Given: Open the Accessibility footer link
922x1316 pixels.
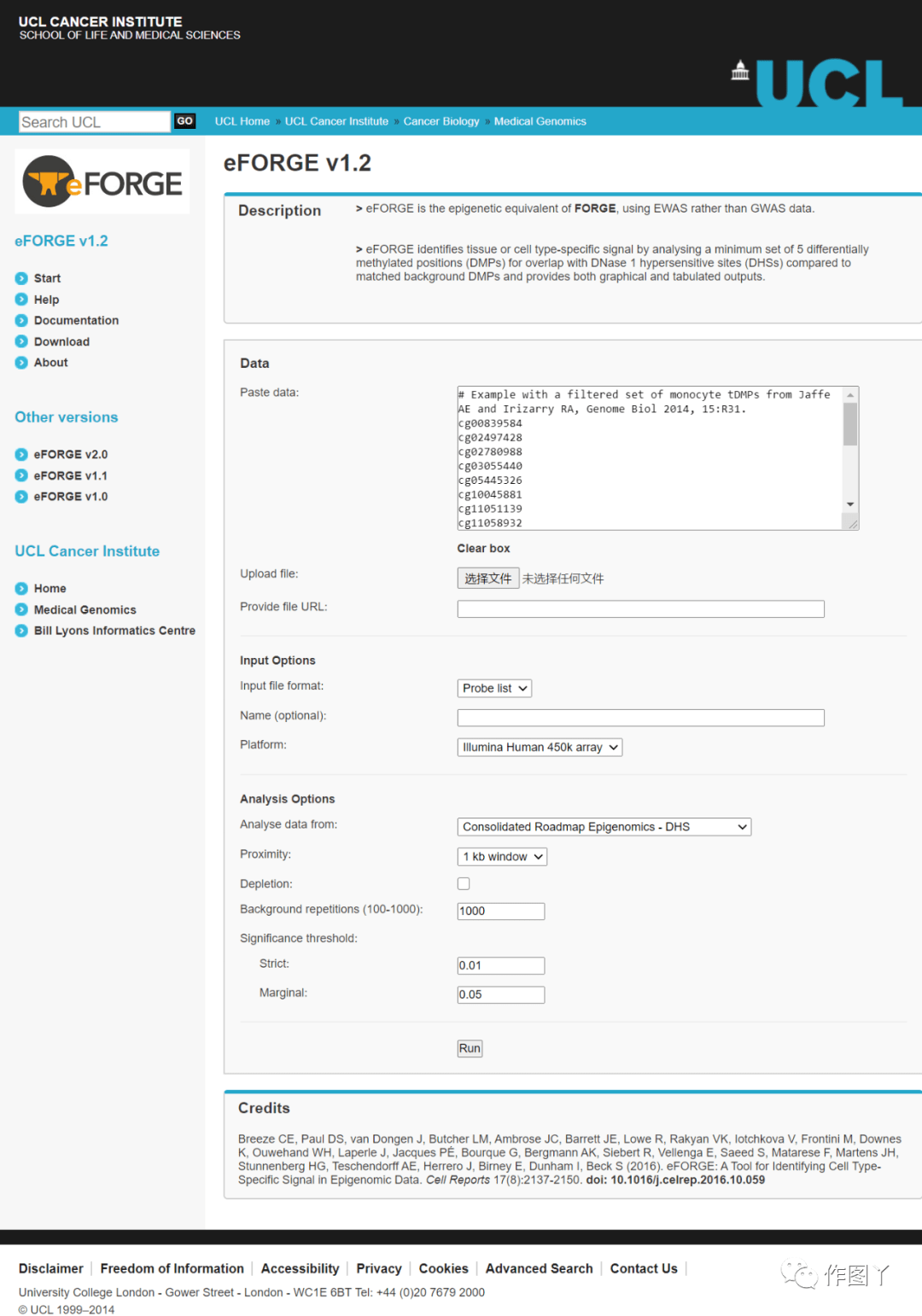Looking at the screenshot, I should (x=300, y=1269).
